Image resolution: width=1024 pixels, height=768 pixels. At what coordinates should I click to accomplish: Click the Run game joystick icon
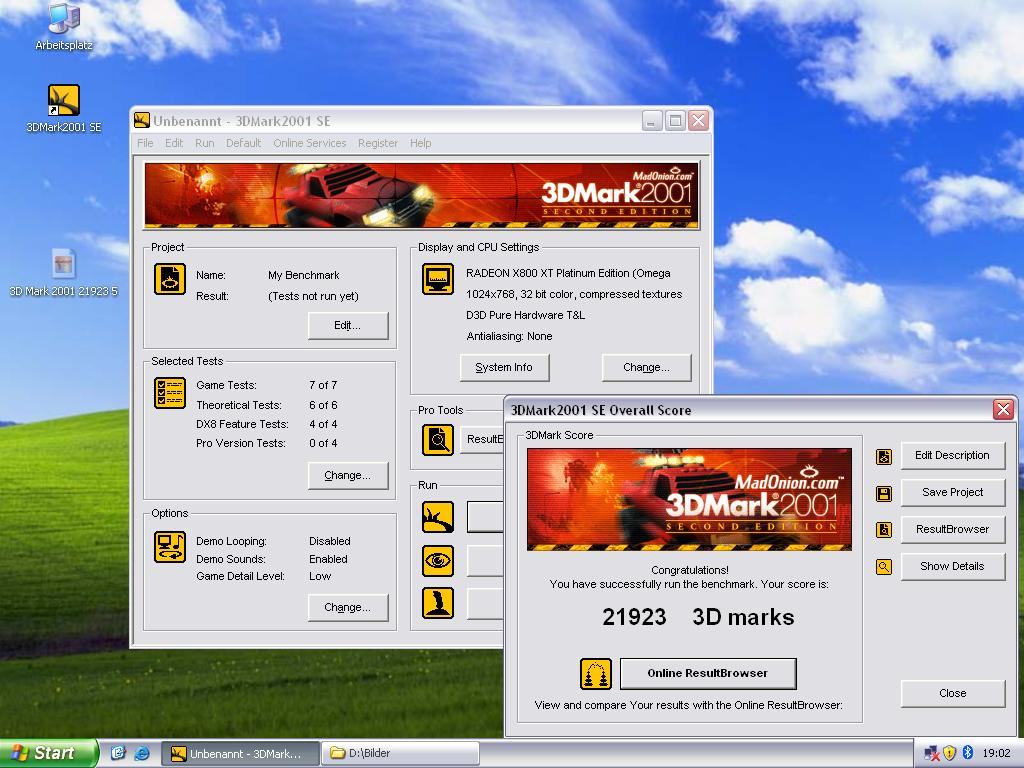coord(438,603)
